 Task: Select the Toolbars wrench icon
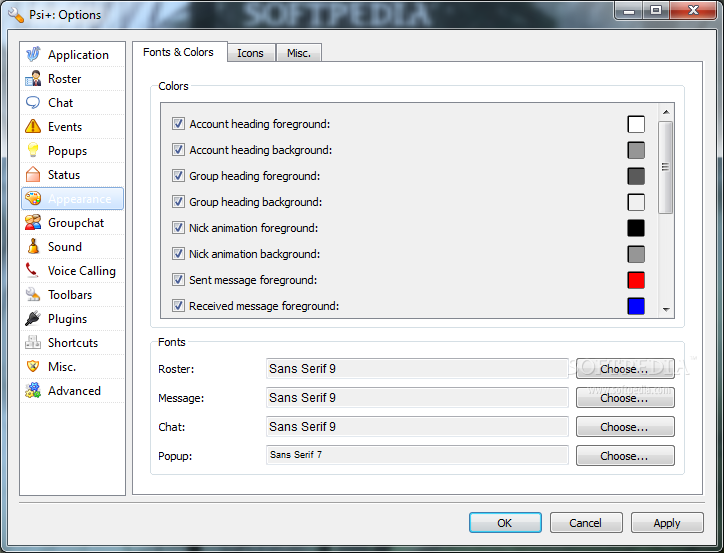[33, 295]
